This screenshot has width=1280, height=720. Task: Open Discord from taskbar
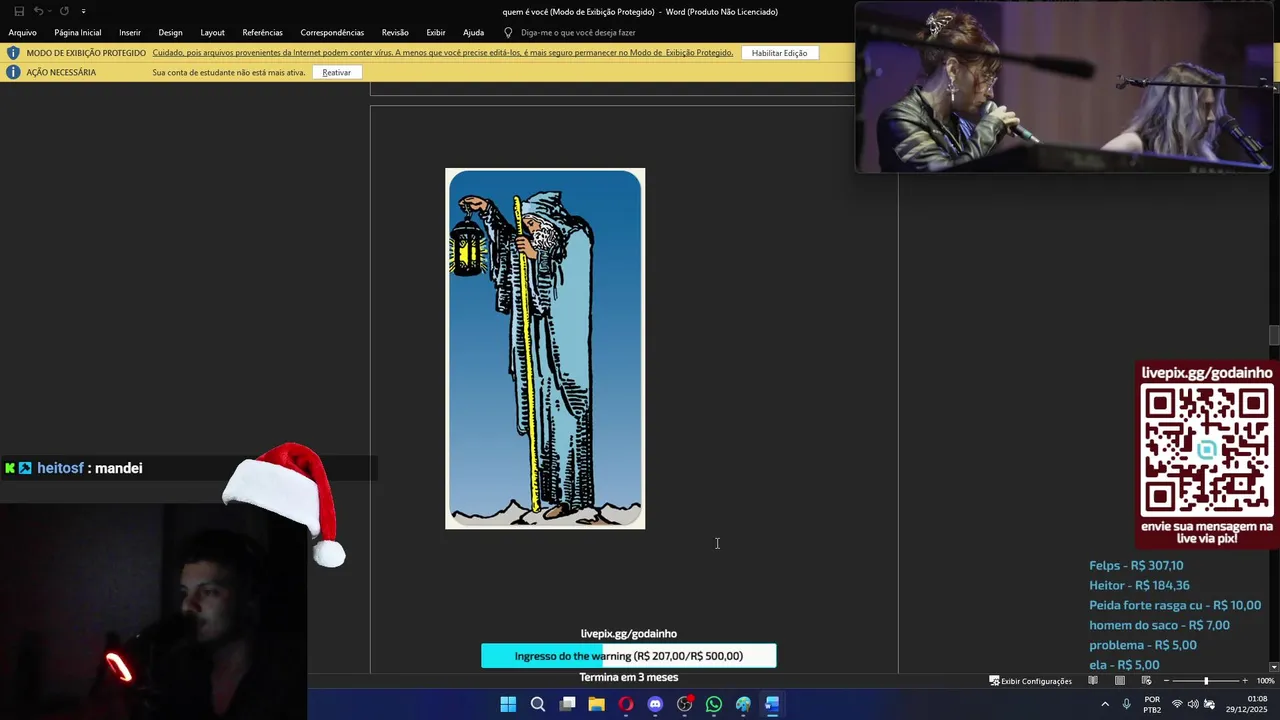655,704
